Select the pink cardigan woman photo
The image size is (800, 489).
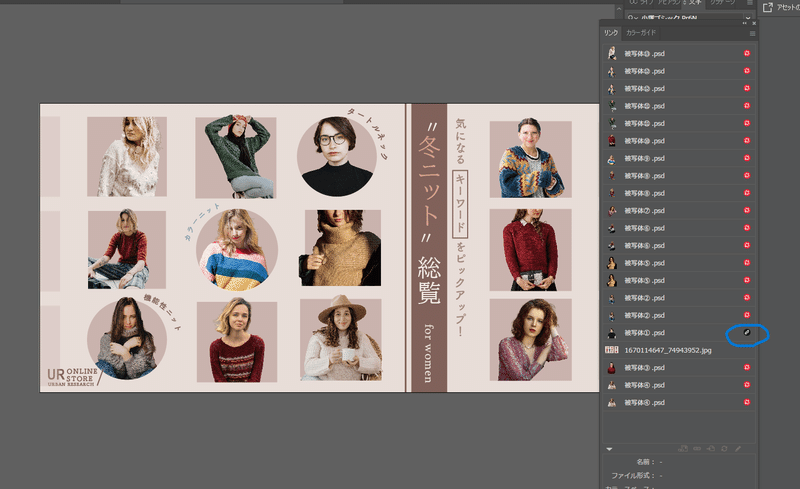(531, 340)
